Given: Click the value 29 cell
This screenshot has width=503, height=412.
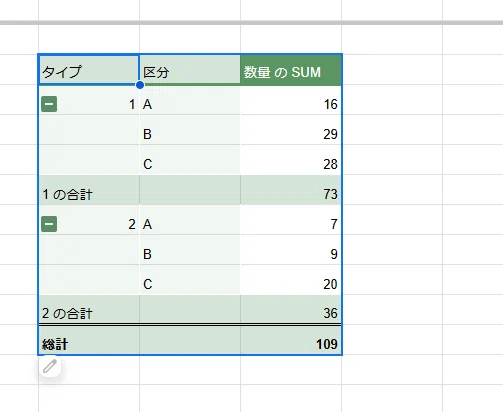Looking at the screenshot, I should [x=291, y=130].
